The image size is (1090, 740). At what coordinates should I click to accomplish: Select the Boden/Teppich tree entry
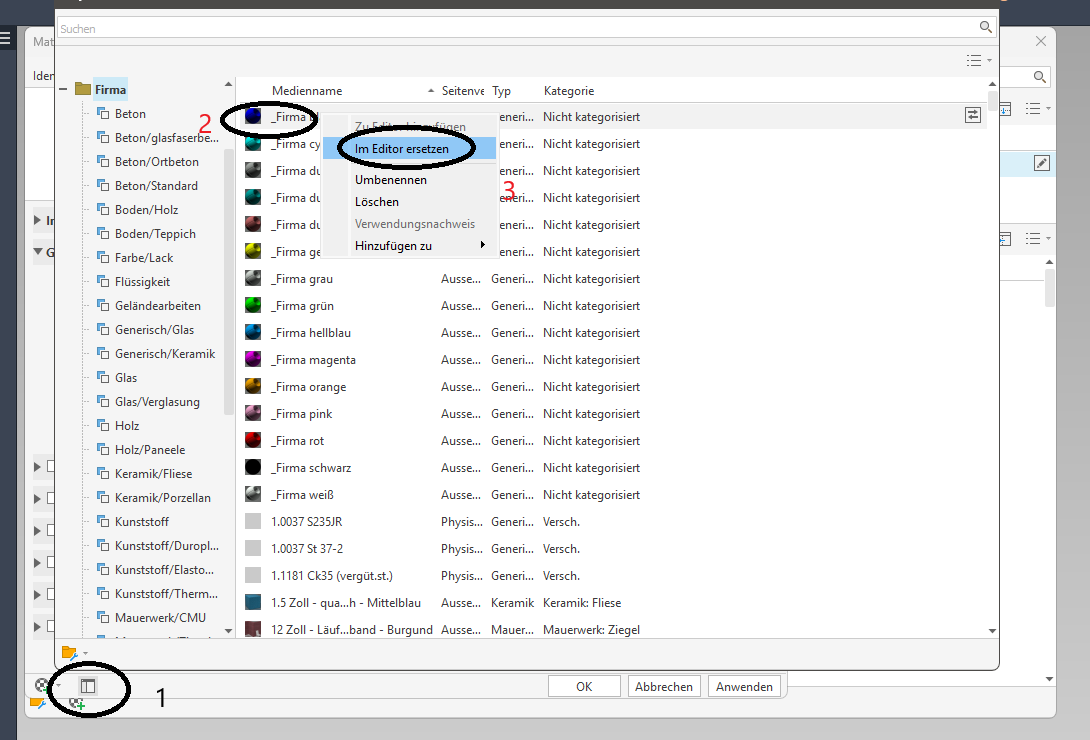click(x=155, y=234)
